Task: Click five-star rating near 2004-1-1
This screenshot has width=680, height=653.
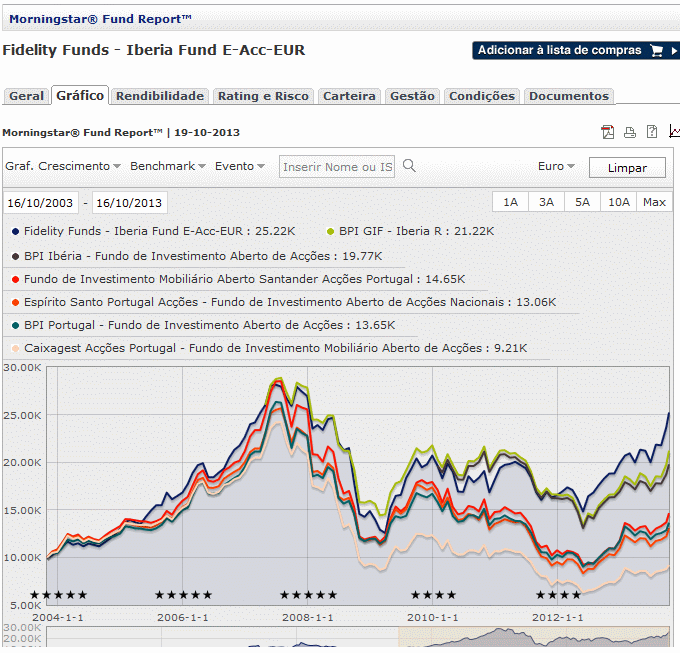Action: click(59, 595)
